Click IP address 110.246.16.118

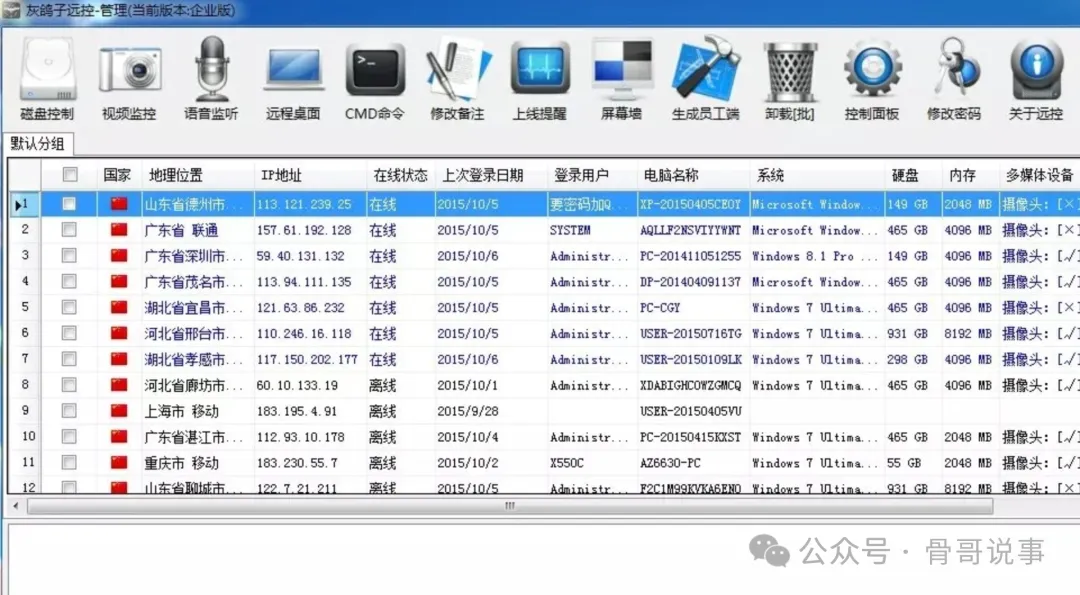[304, 333]
